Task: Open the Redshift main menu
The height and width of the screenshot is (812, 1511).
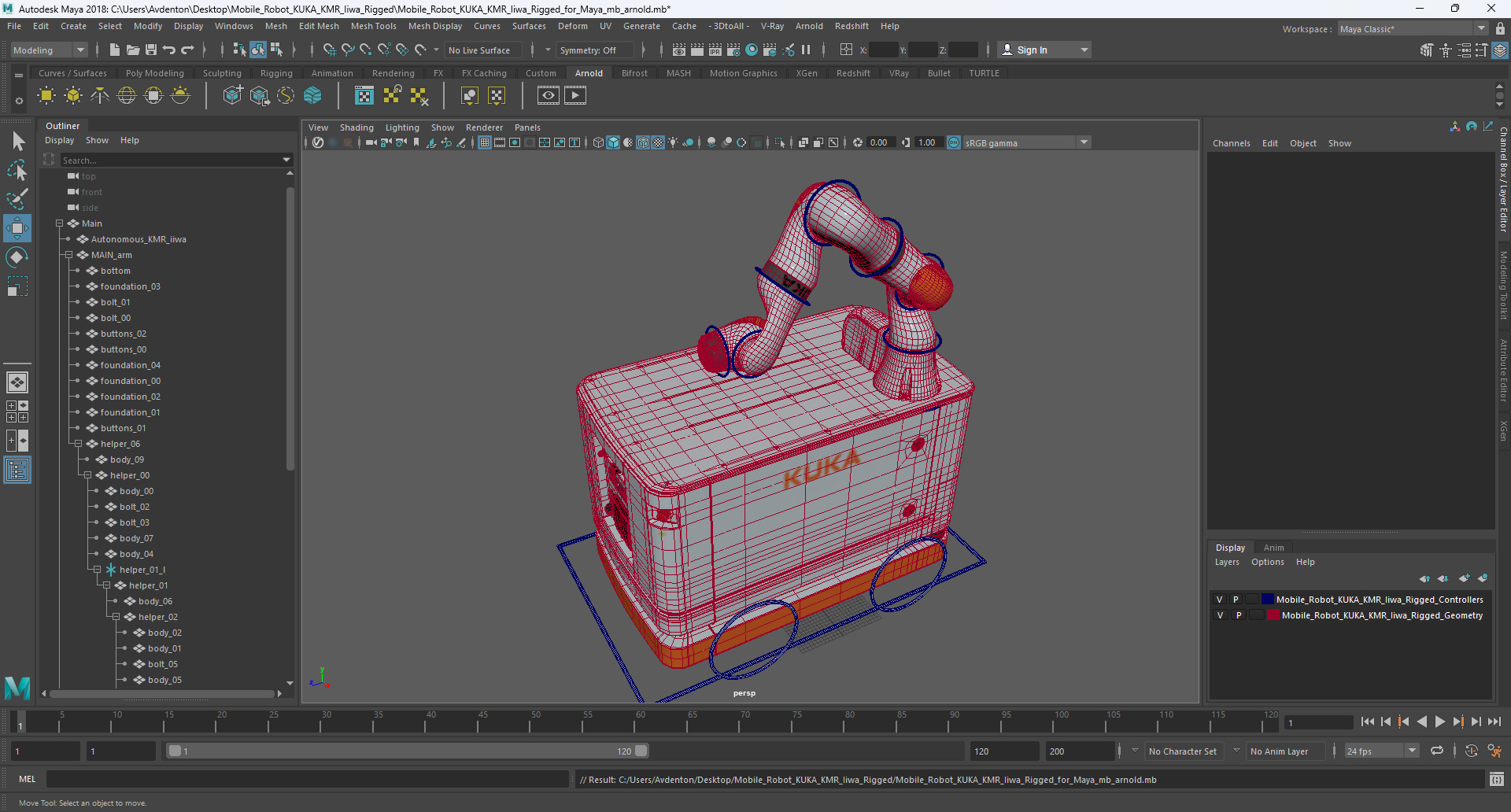Action: tap(852, 26)
